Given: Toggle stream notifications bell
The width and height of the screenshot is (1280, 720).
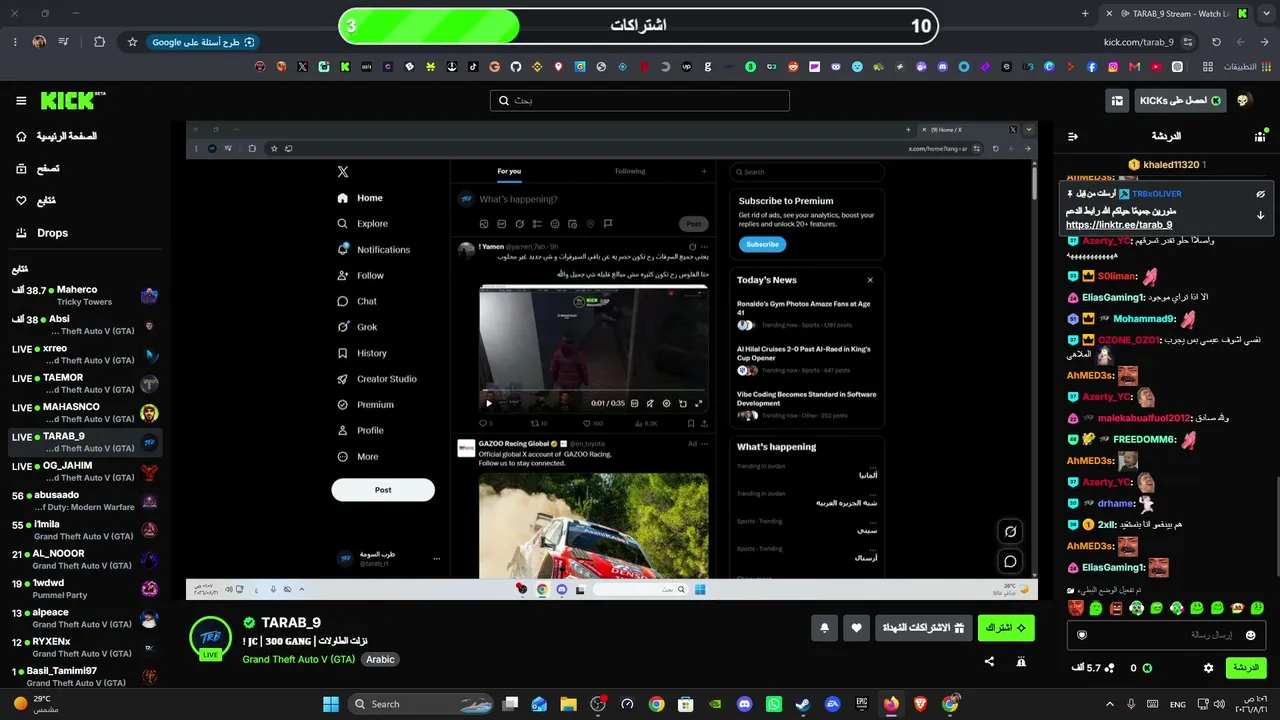Looking at the screenshot, I should tap(824, 628).
